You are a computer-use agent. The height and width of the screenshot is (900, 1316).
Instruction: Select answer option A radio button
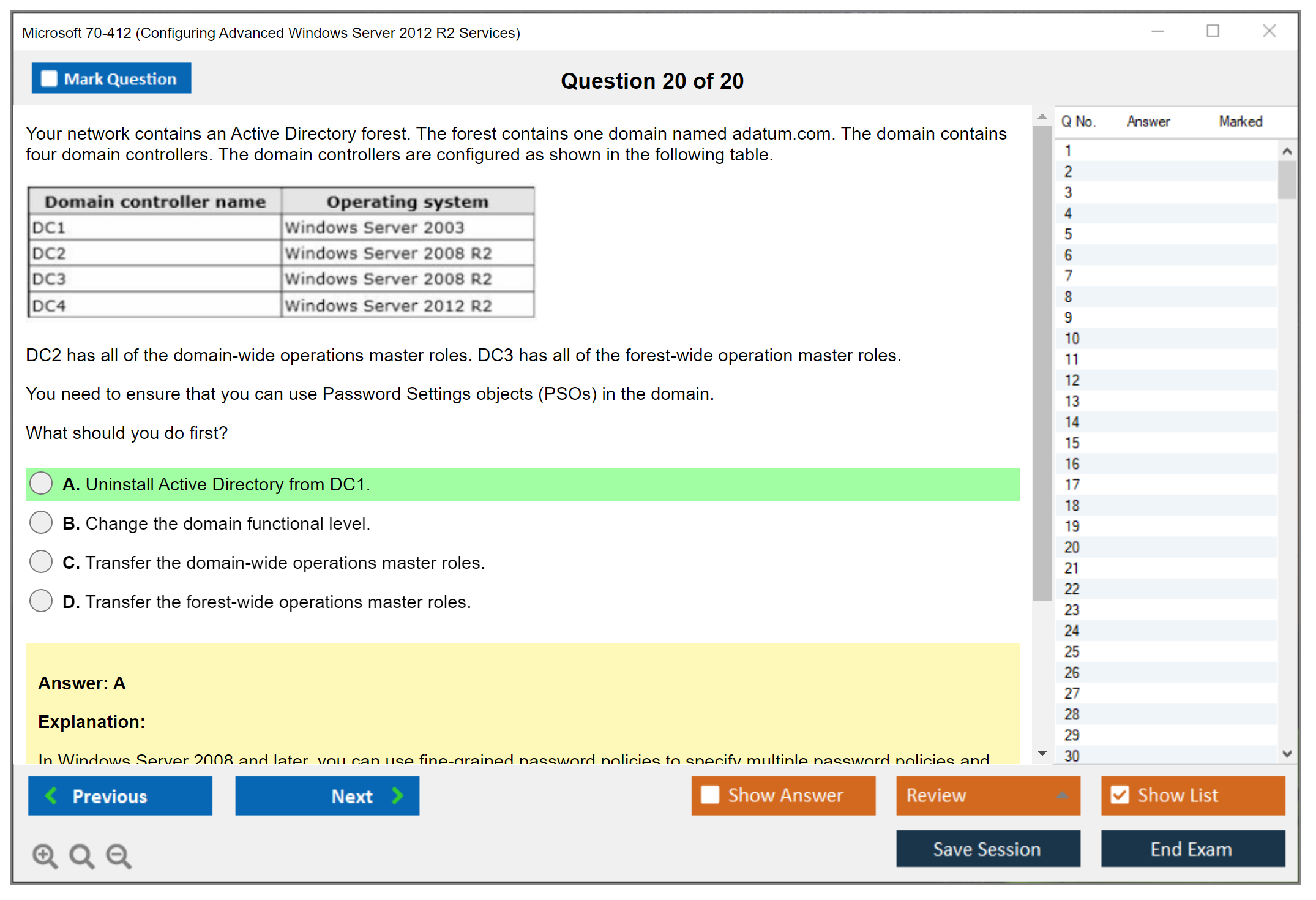[x=41, y=484]
